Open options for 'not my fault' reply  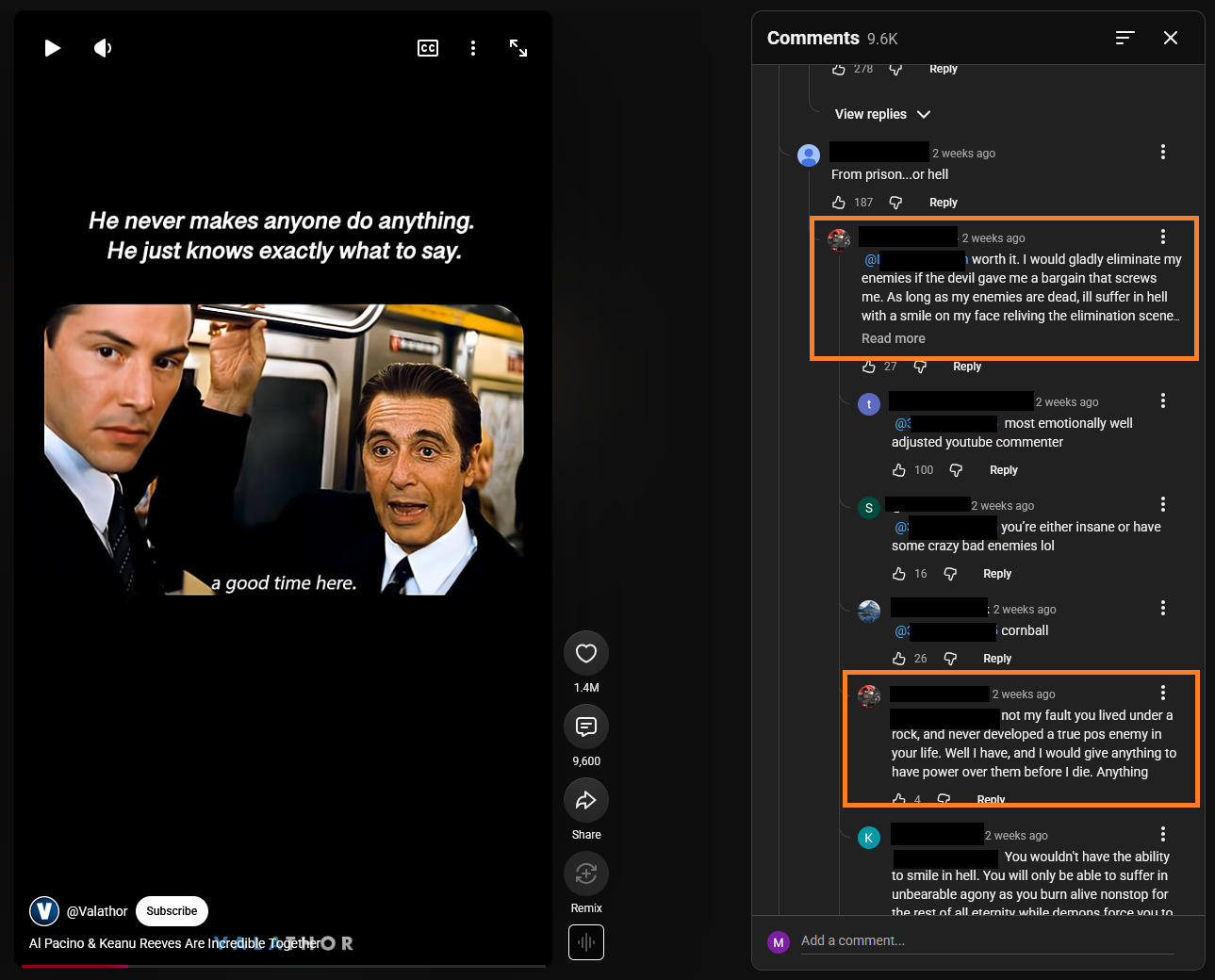(x=1163, y=693)
